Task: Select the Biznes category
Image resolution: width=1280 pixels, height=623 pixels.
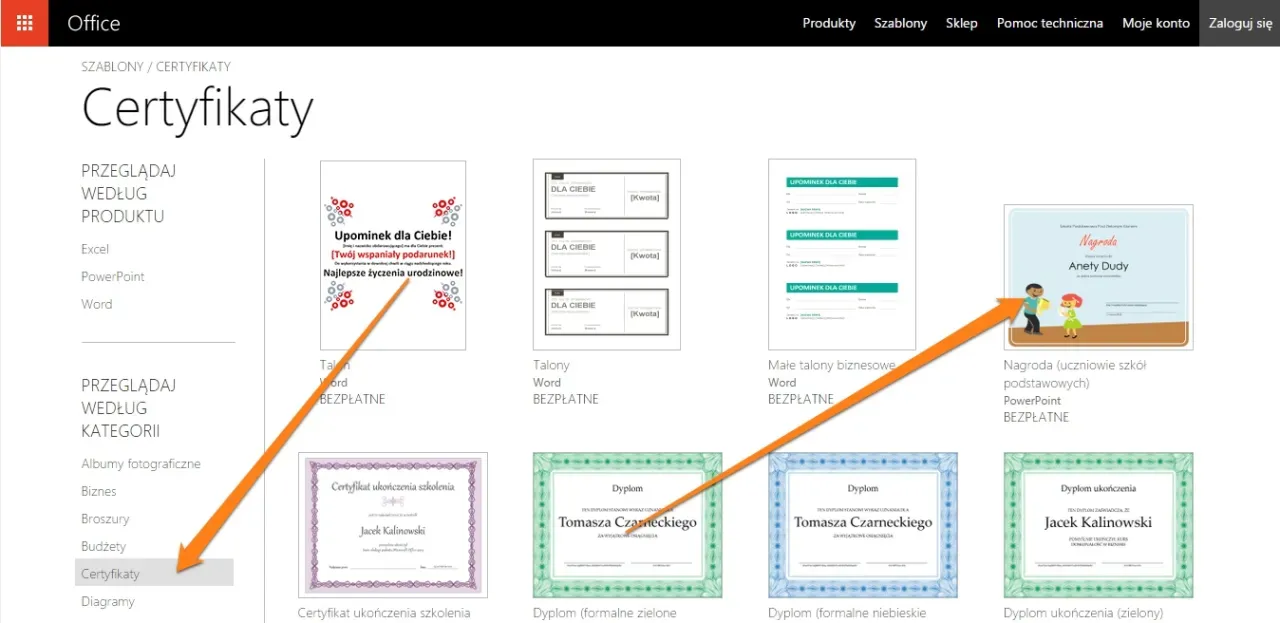Action: [99, 492]
